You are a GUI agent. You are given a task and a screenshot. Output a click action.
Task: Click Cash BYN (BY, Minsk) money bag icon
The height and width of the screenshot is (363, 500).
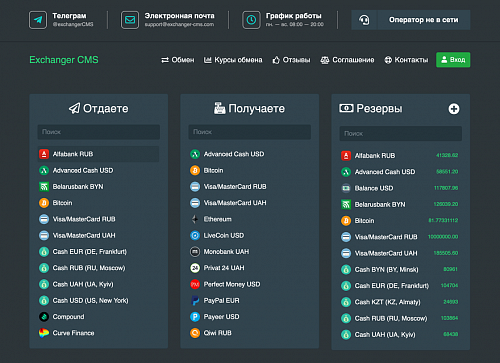[x=346, y=270]
